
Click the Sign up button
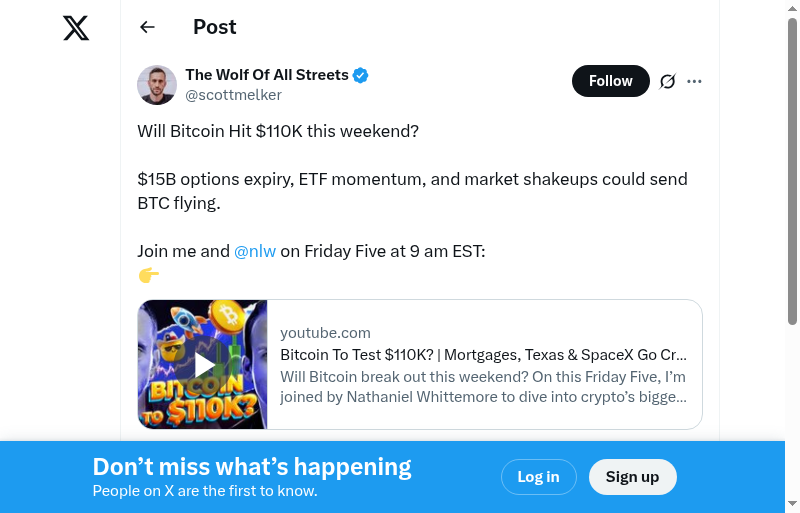[632, 477]
